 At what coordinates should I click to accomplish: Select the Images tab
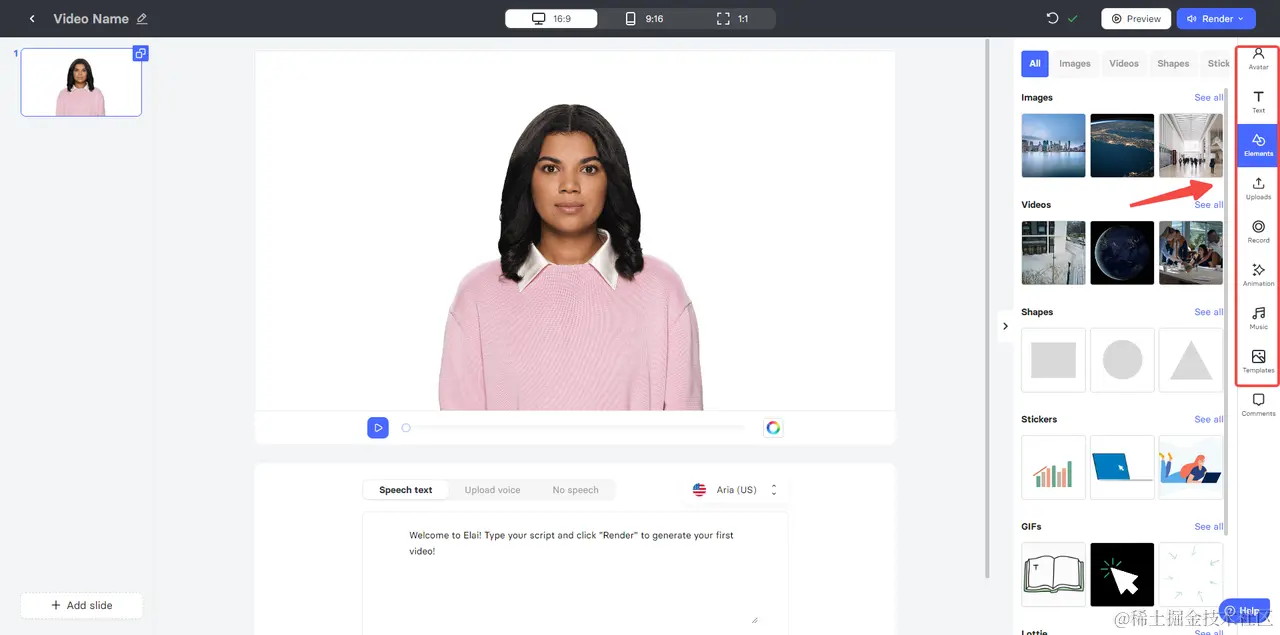click(x=1075, y=63)
